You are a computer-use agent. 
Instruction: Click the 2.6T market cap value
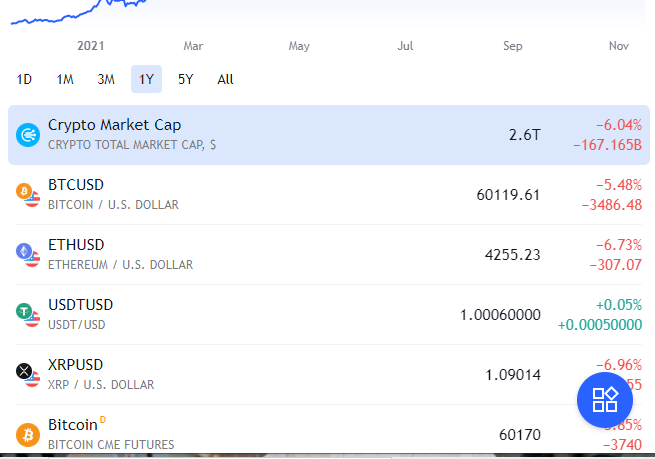[x=525, y=135]
